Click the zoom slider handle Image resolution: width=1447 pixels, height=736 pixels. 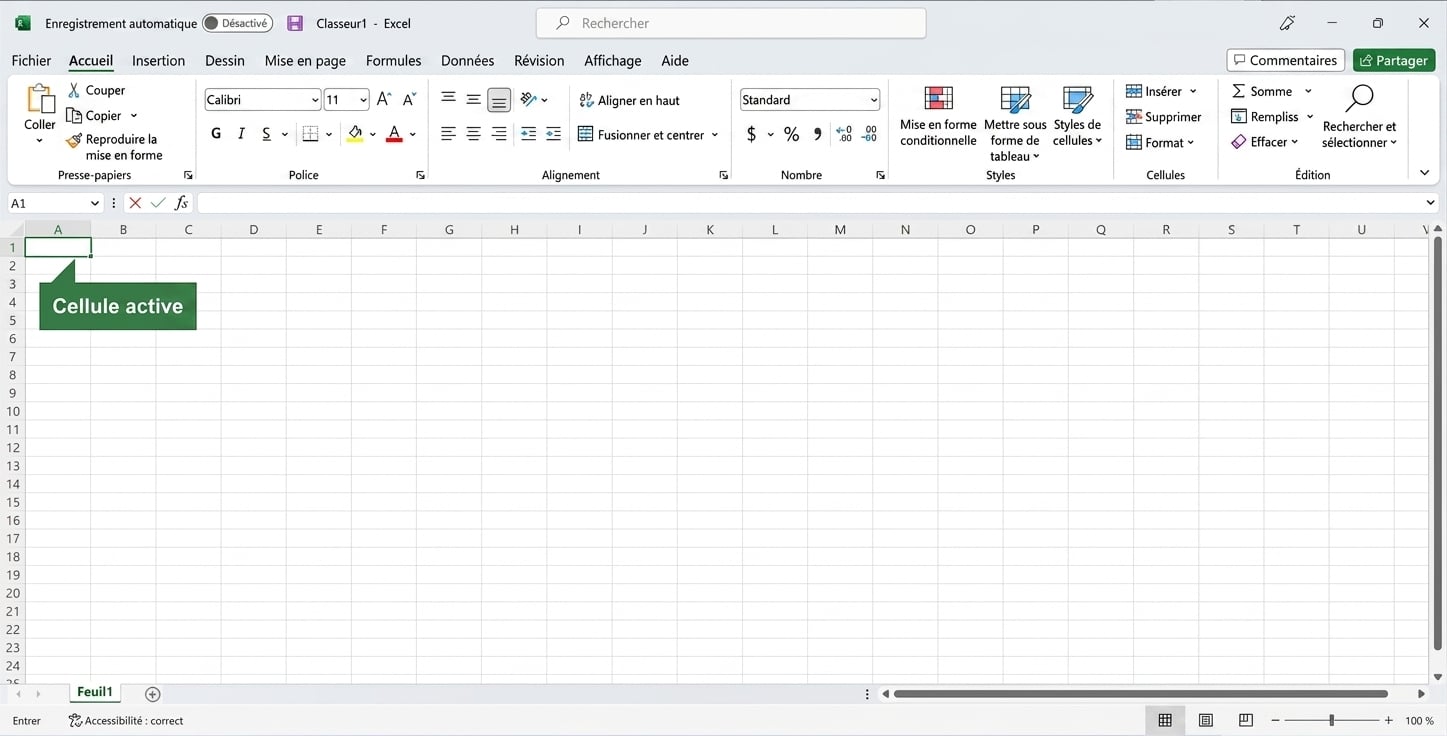click(1331, 720)
